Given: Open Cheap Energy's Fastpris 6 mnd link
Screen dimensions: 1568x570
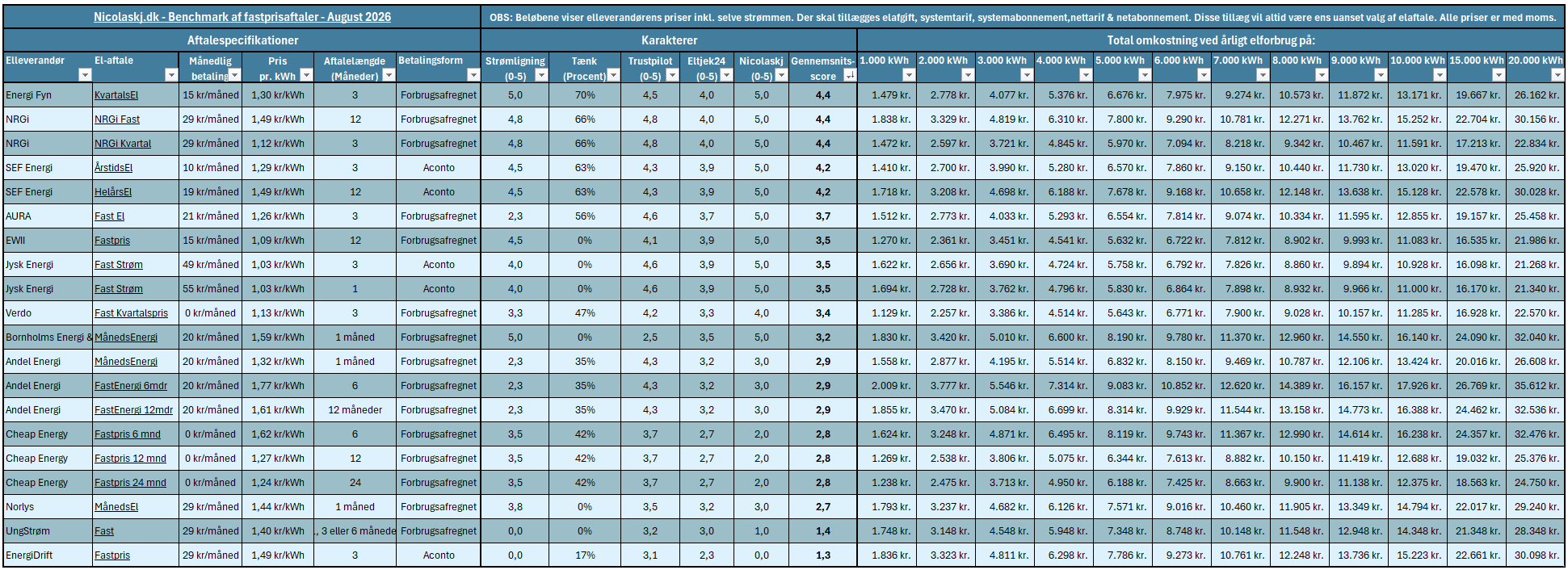Looking at the screenshot, I should click(128, 434).
